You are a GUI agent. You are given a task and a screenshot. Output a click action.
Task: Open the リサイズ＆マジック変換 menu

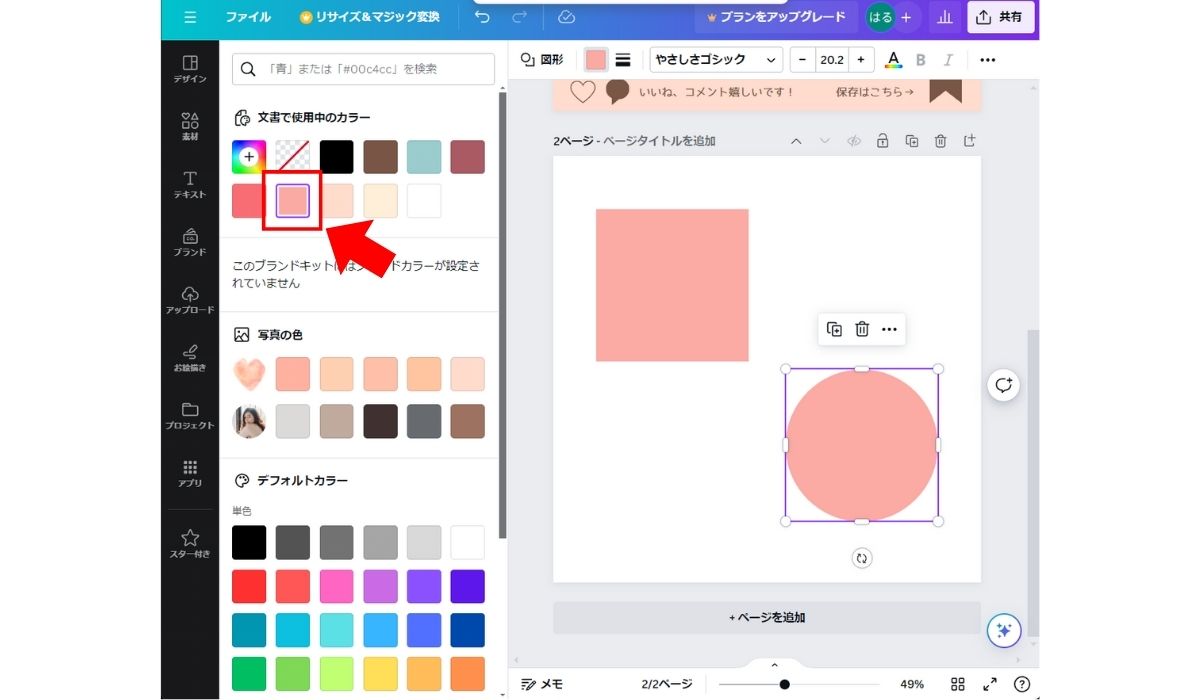click(369, 17)
